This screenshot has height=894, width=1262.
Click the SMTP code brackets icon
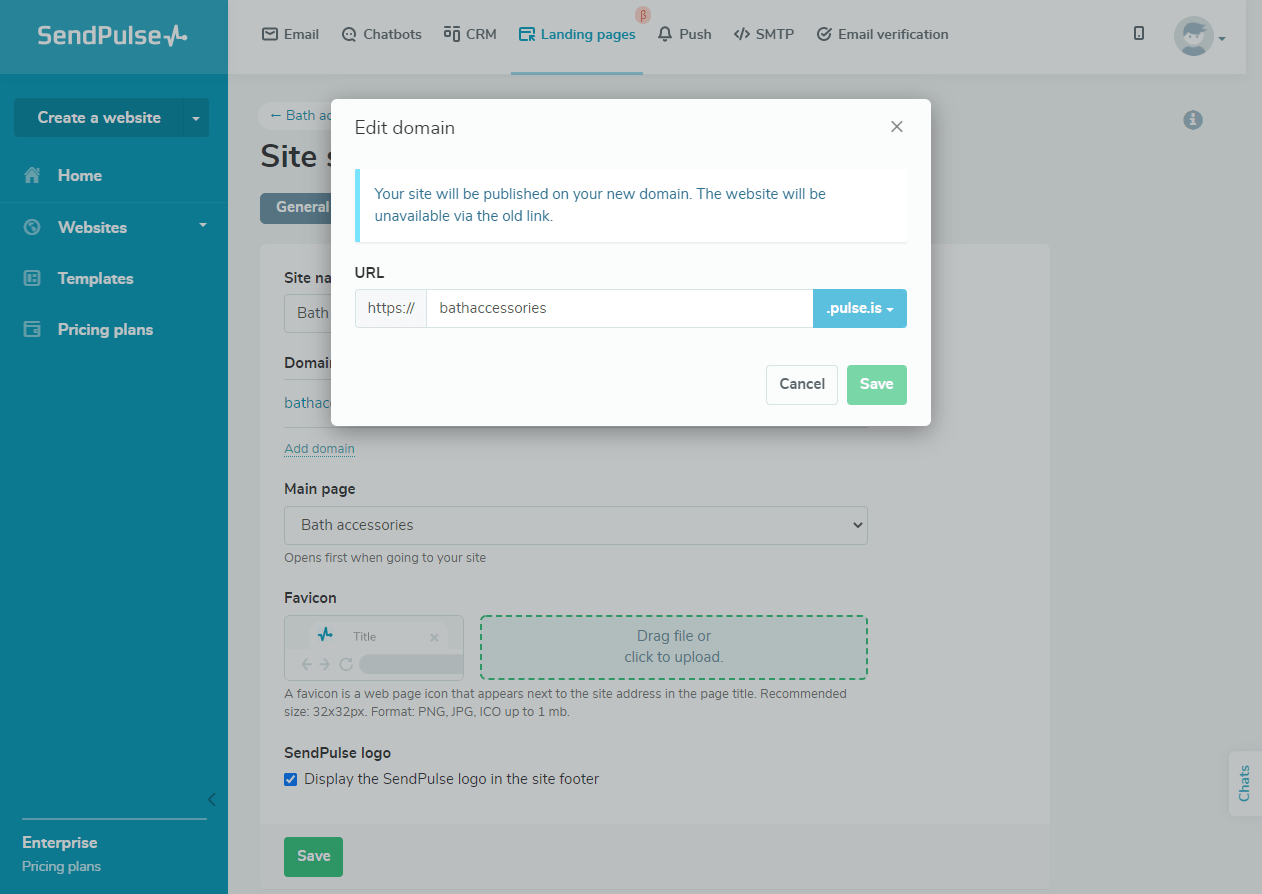click(x=741, y=34)
